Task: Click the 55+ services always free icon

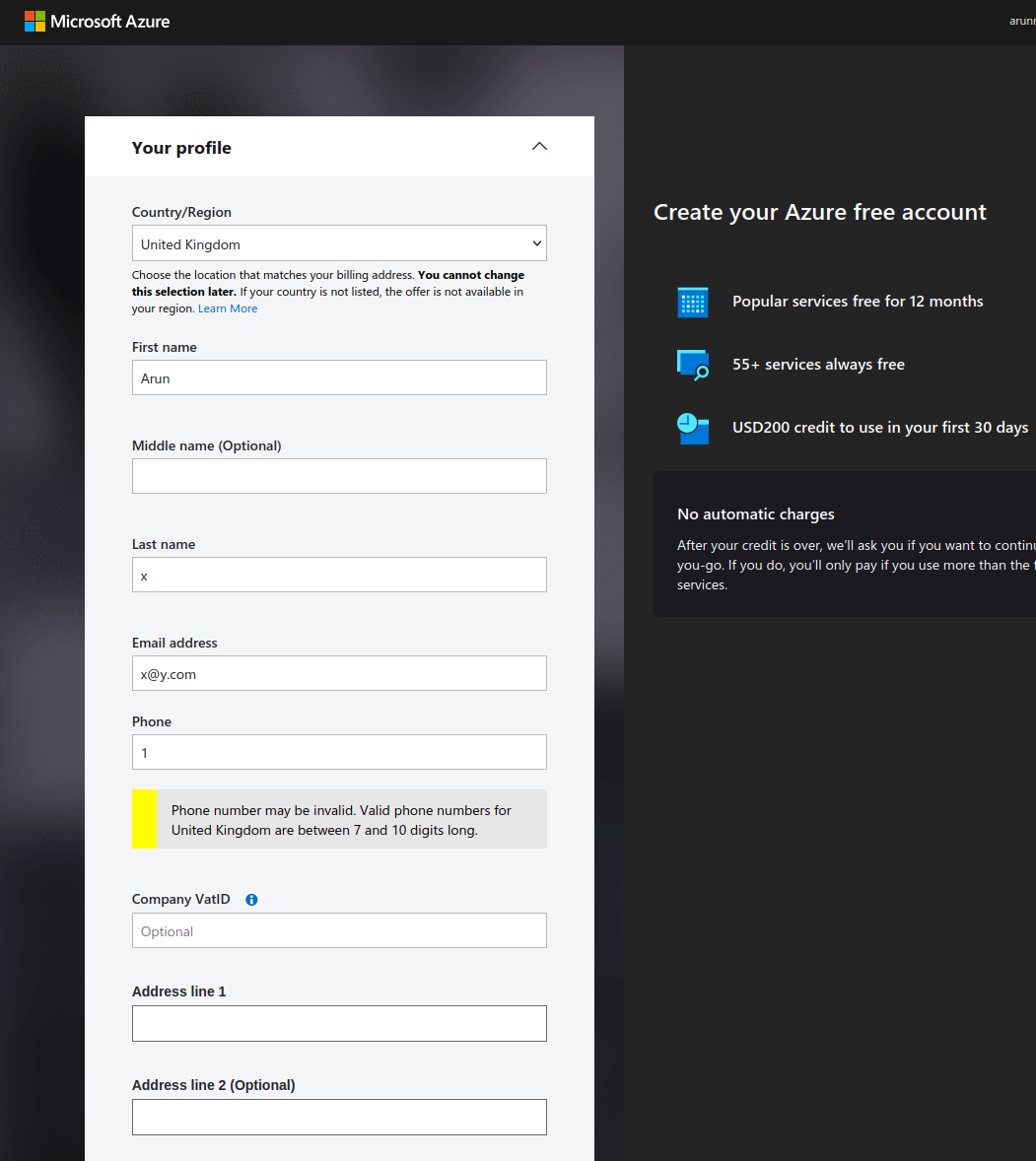Action: click(693, 365)
